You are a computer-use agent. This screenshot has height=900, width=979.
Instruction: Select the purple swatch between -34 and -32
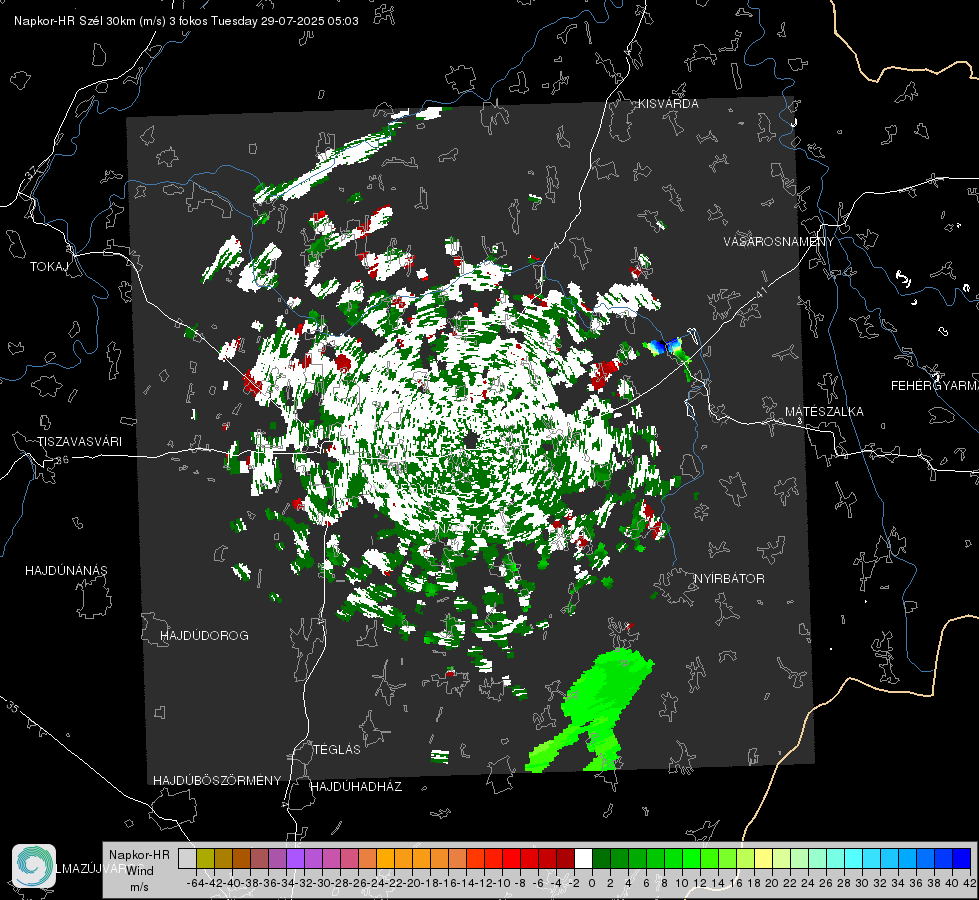coord(295,859)
